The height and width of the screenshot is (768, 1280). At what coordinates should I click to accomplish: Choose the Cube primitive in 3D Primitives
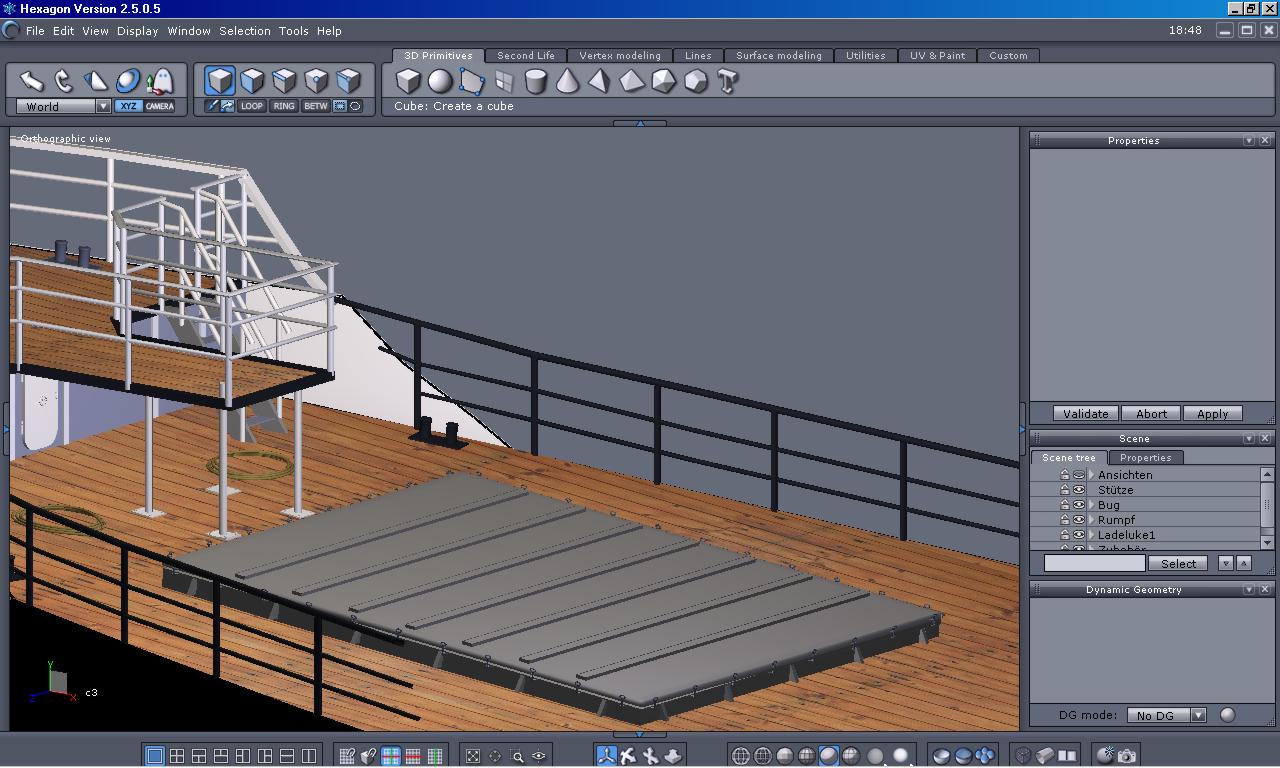(408, 81)
